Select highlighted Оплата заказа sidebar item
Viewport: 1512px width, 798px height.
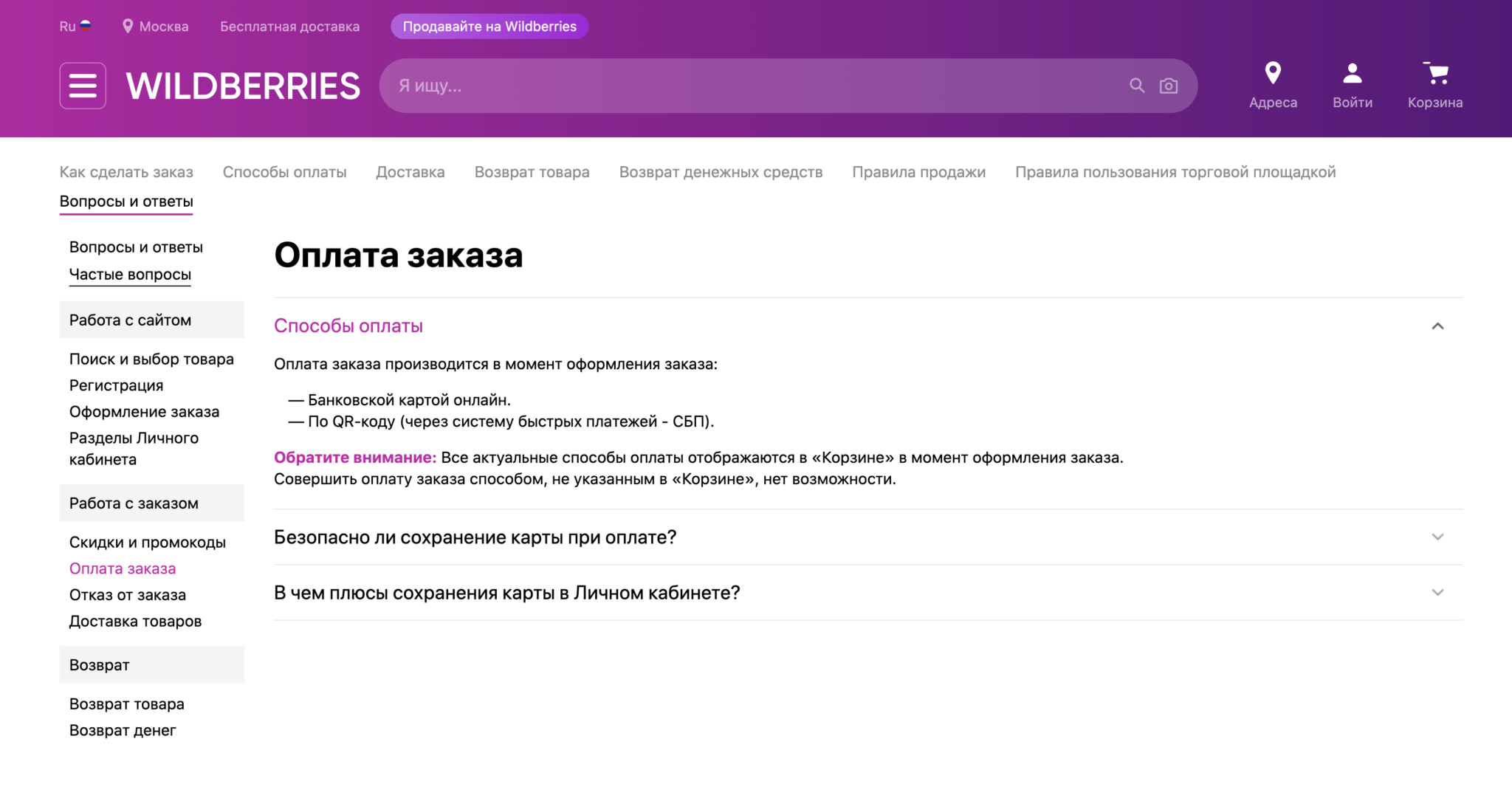123,568
